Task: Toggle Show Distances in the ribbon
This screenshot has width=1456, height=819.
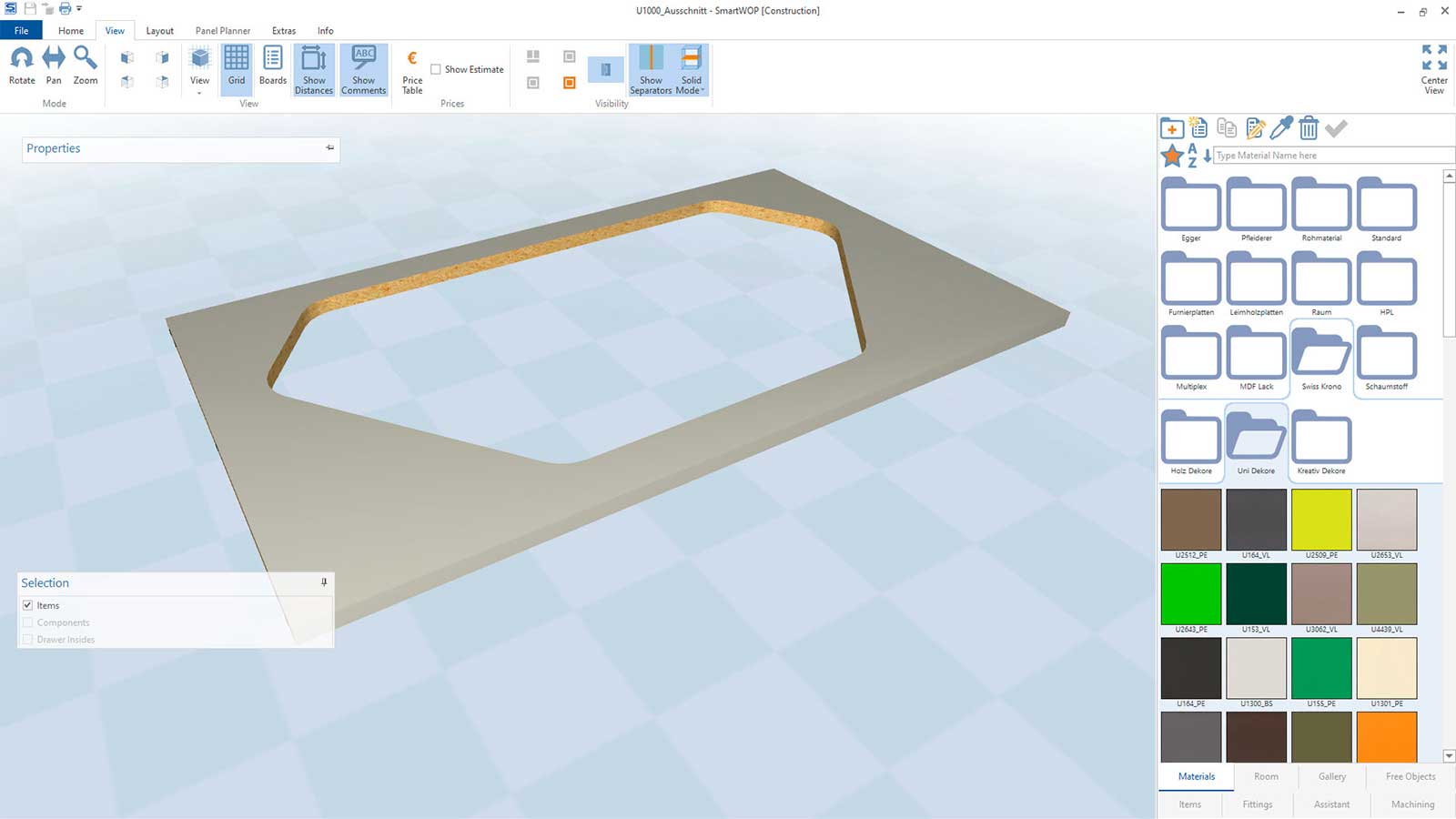Action: pos(314,70)
